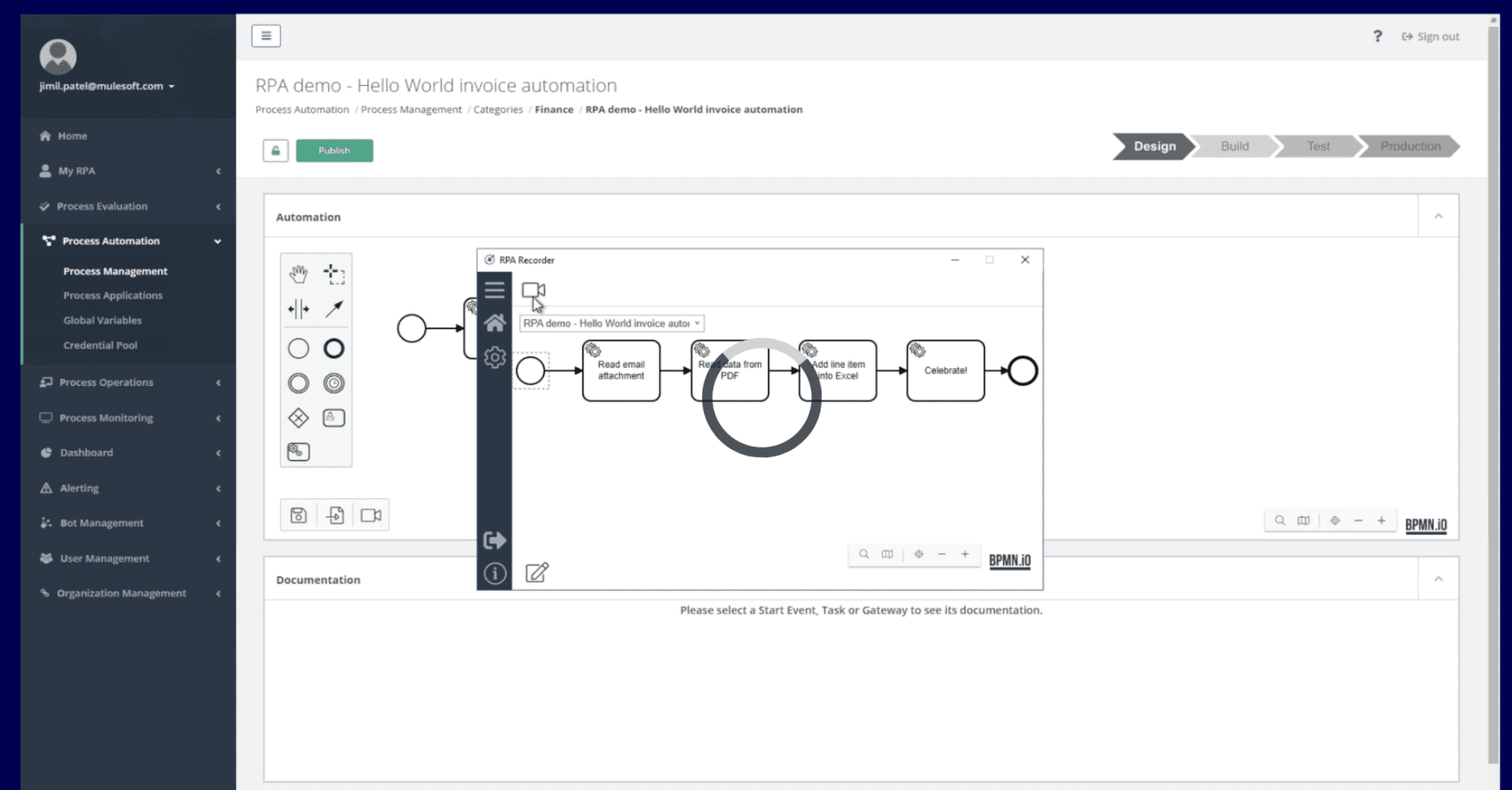Add an intermediate event from the palette
The image size is (1512, 790).
coord(298,383)
